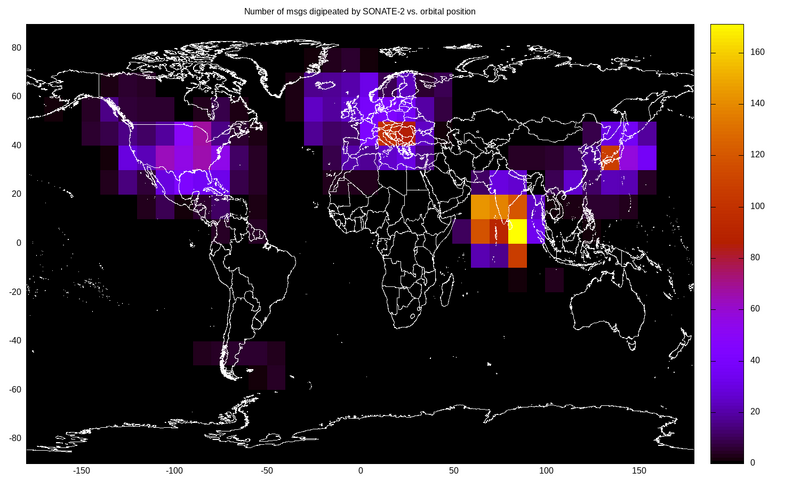The height and width of the screenshot is (480, 800).
Task: Click the colorbar label 80
Action: (756, 257)
